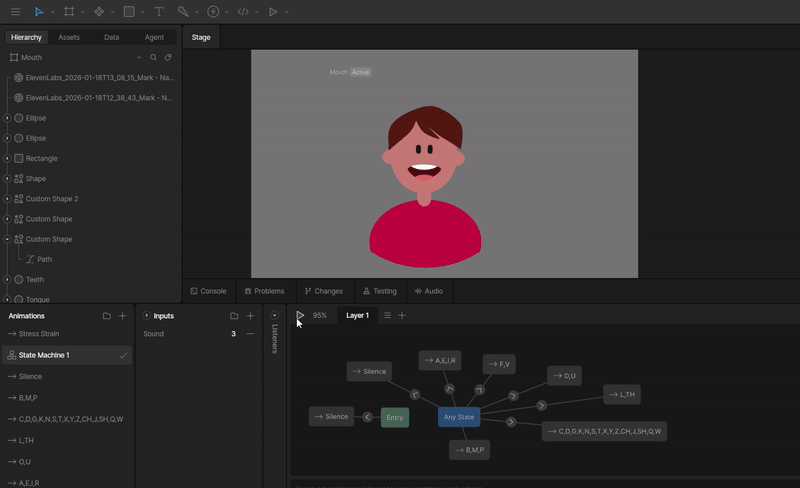Click the search icon in Hierarchy
Screen dimensions: 800x488
[x=153, y=58]
